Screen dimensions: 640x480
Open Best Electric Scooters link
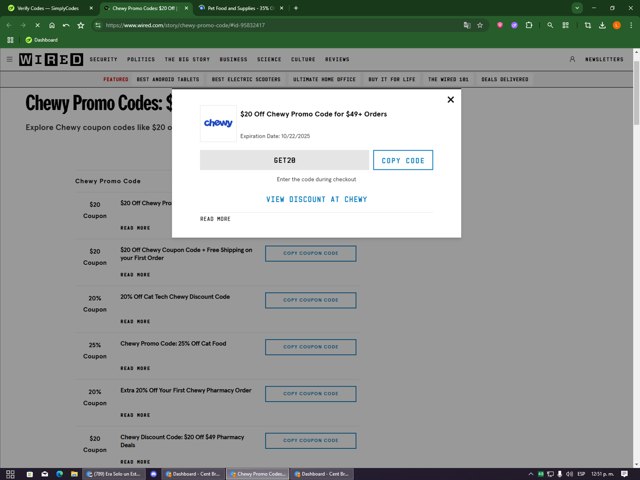click(x=246, y=79)
